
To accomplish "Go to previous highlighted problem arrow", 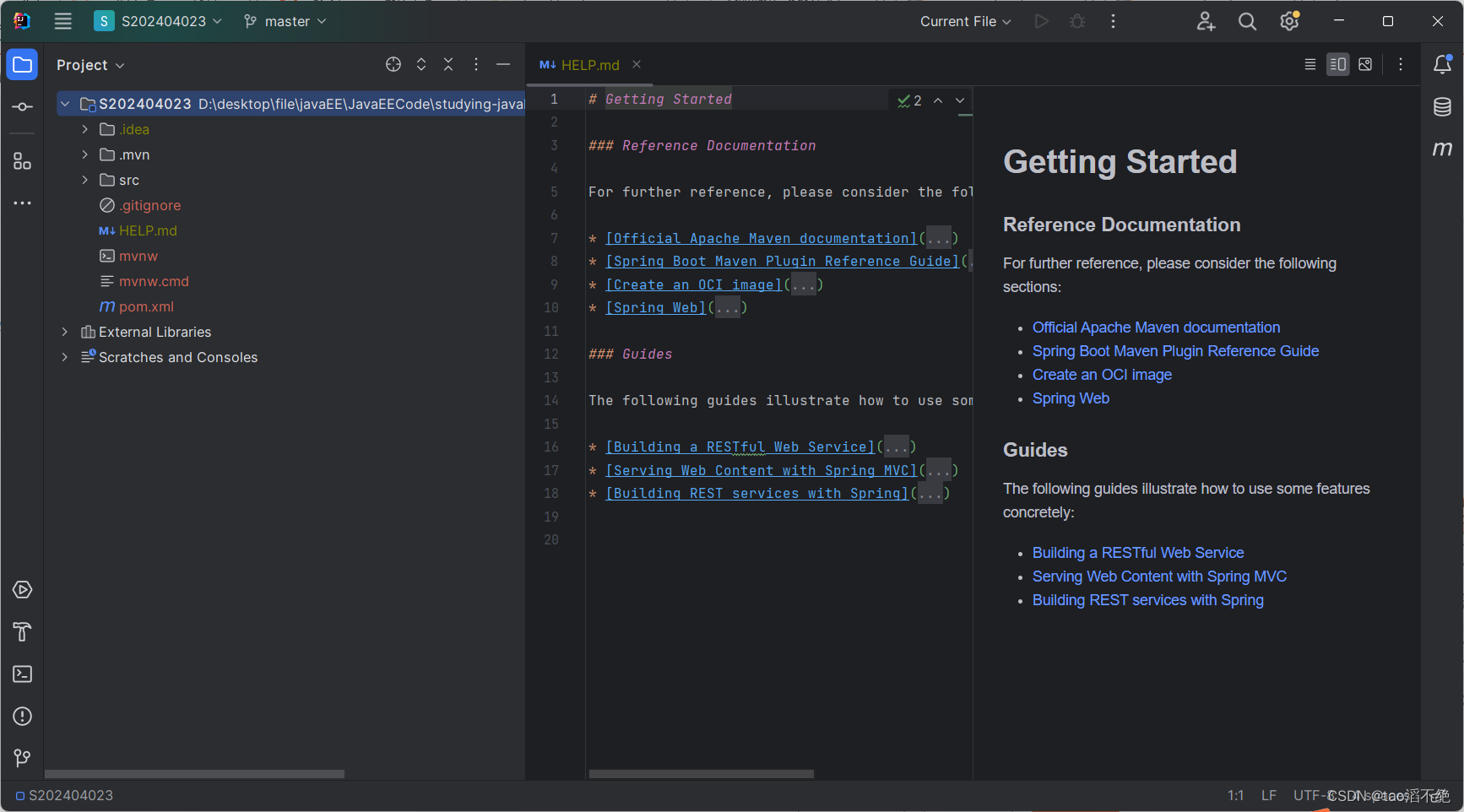I will point(938,100).
